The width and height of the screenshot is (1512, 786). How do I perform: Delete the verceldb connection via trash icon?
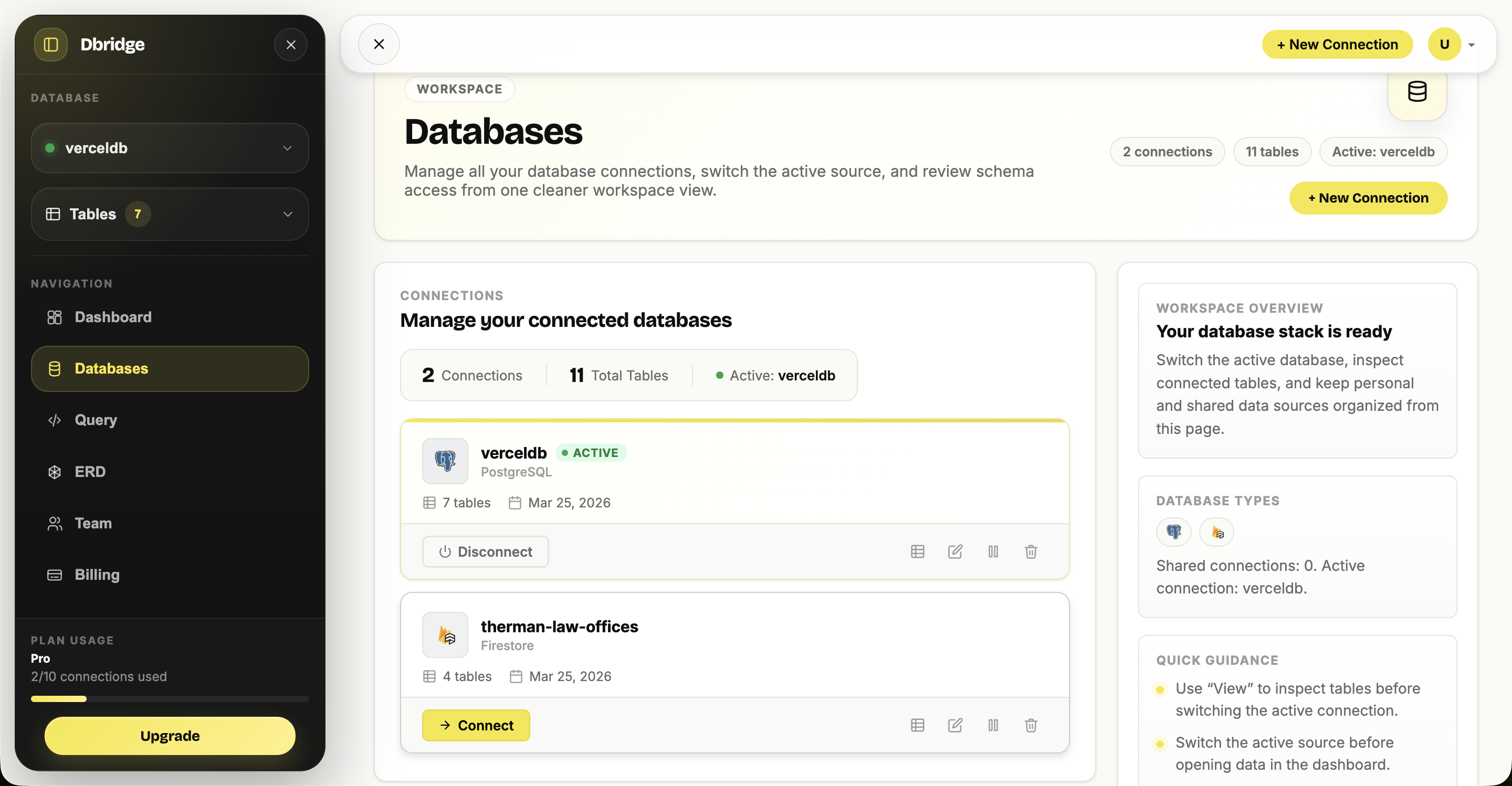[1031, 551]
